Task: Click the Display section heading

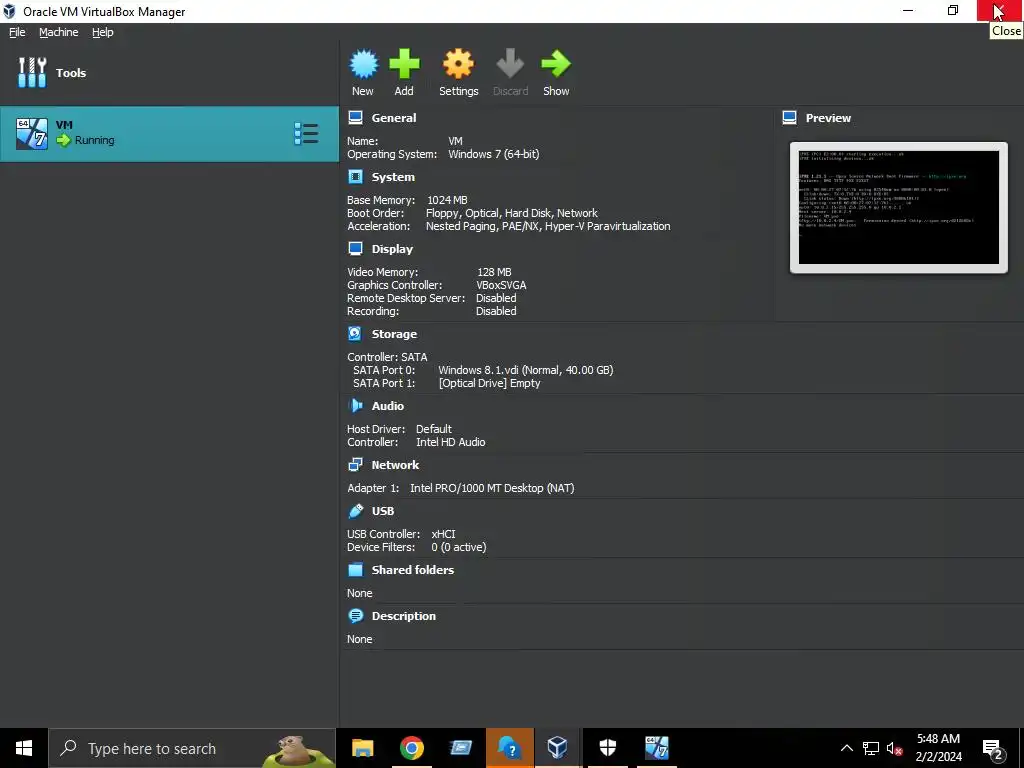Action: 392,249
